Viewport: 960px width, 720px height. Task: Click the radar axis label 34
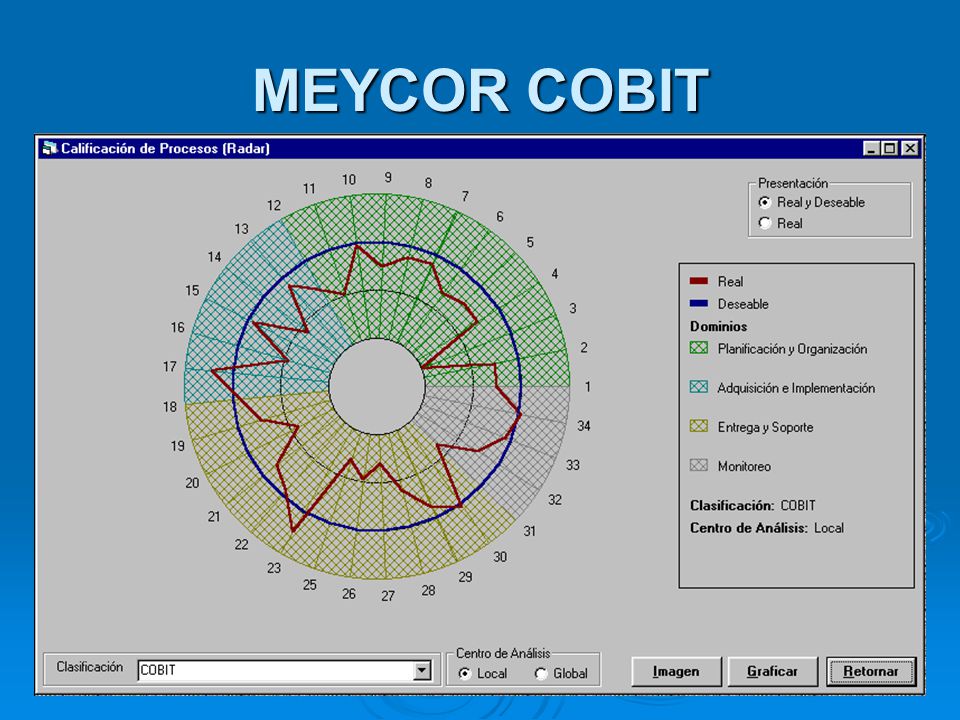(584, 426)
